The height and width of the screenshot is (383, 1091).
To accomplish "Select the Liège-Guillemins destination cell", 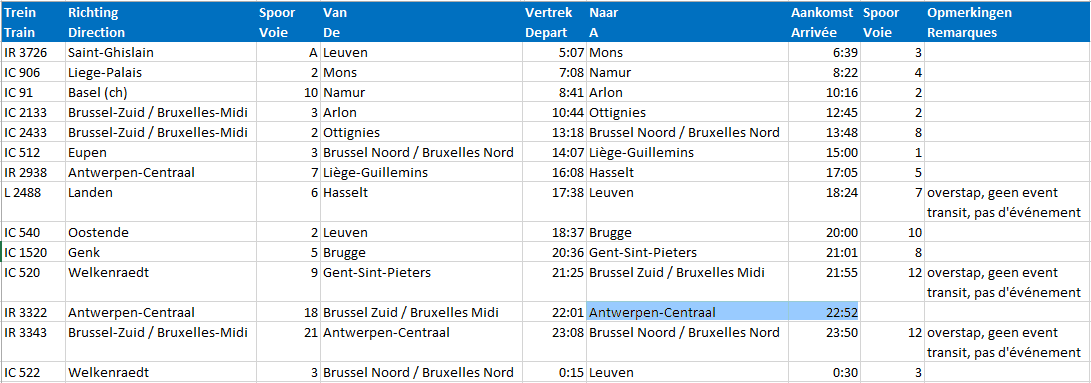I will click(x=688, y=153).
